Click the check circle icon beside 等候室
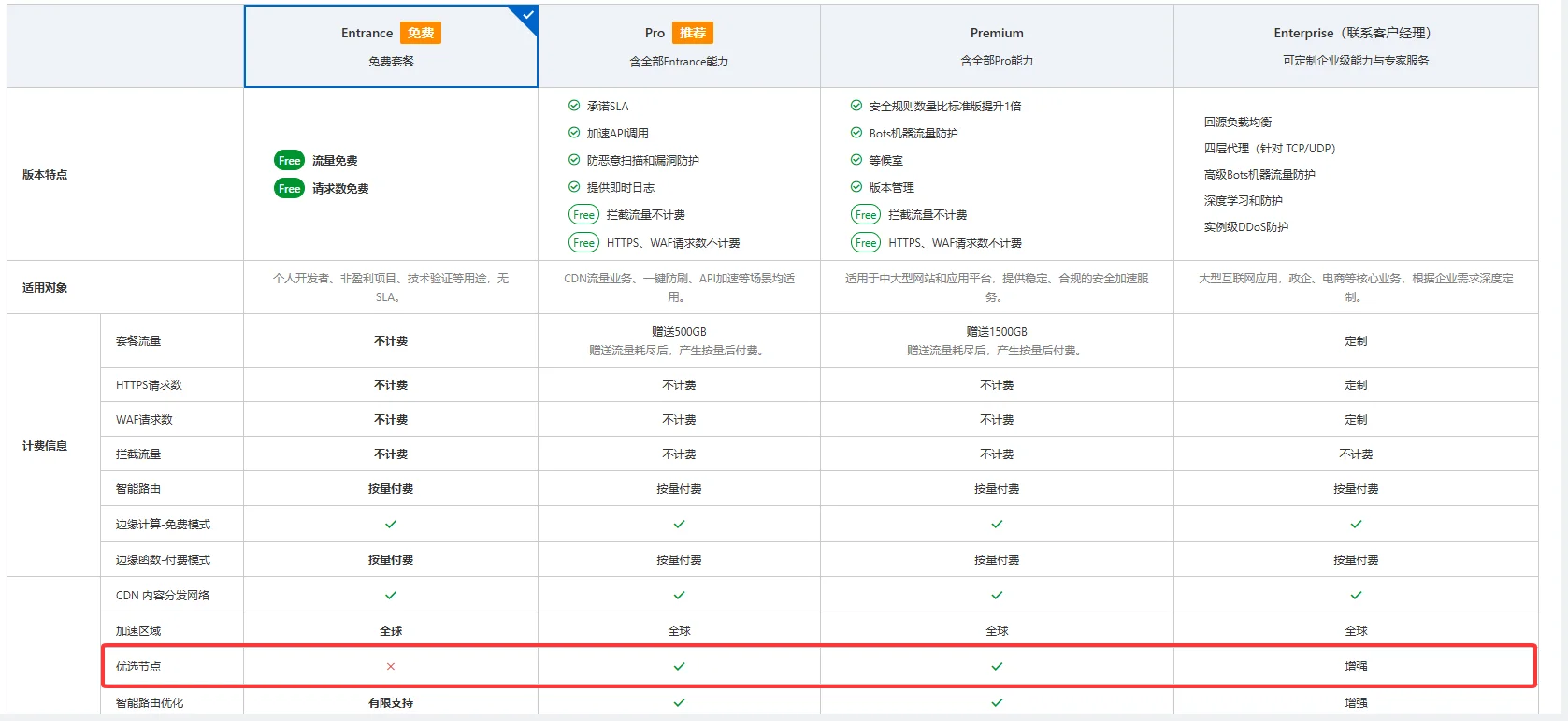This screenshot has height=721, width=1568. 856,160
